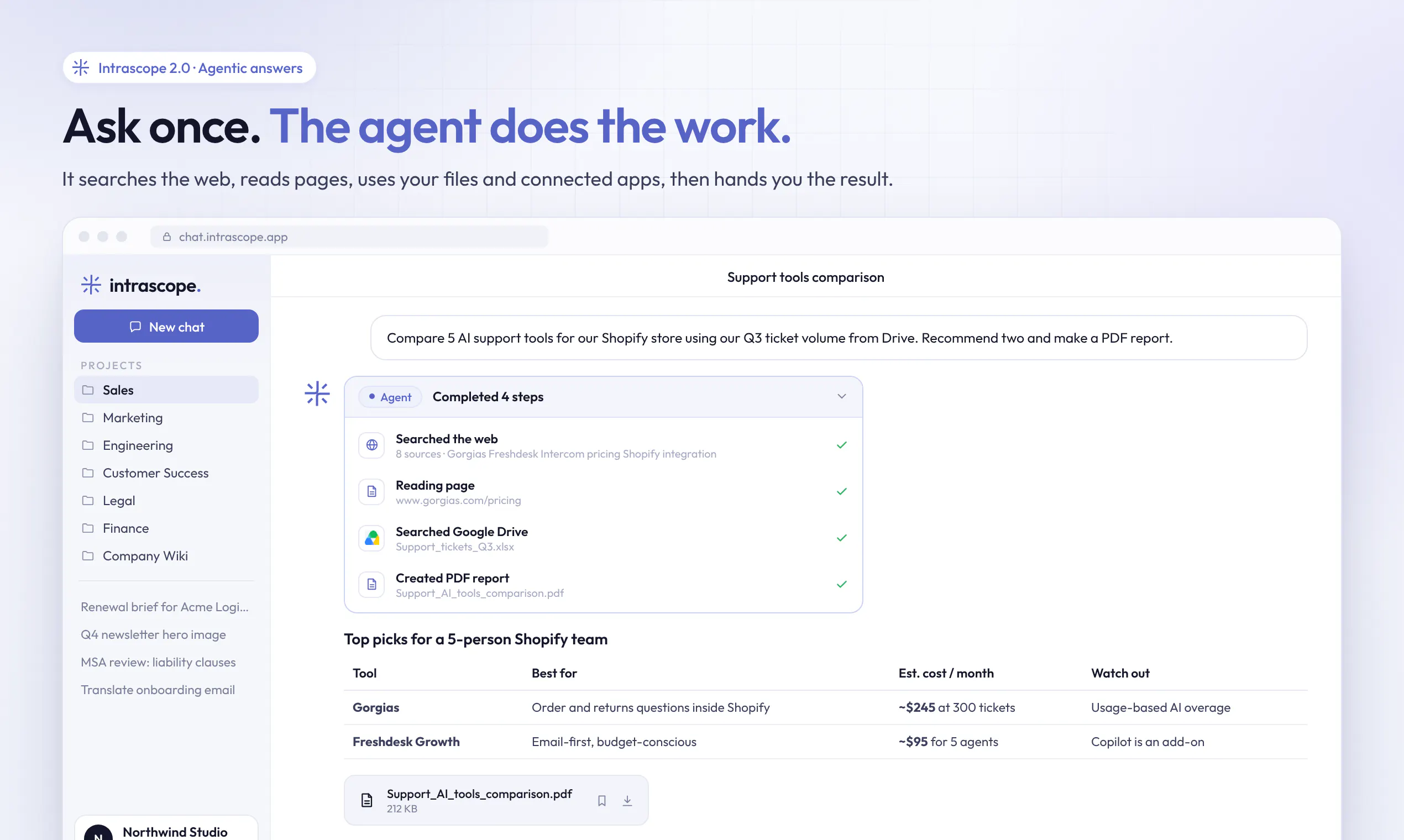Click green checkmark on Created PDF report

click(842, 584)
